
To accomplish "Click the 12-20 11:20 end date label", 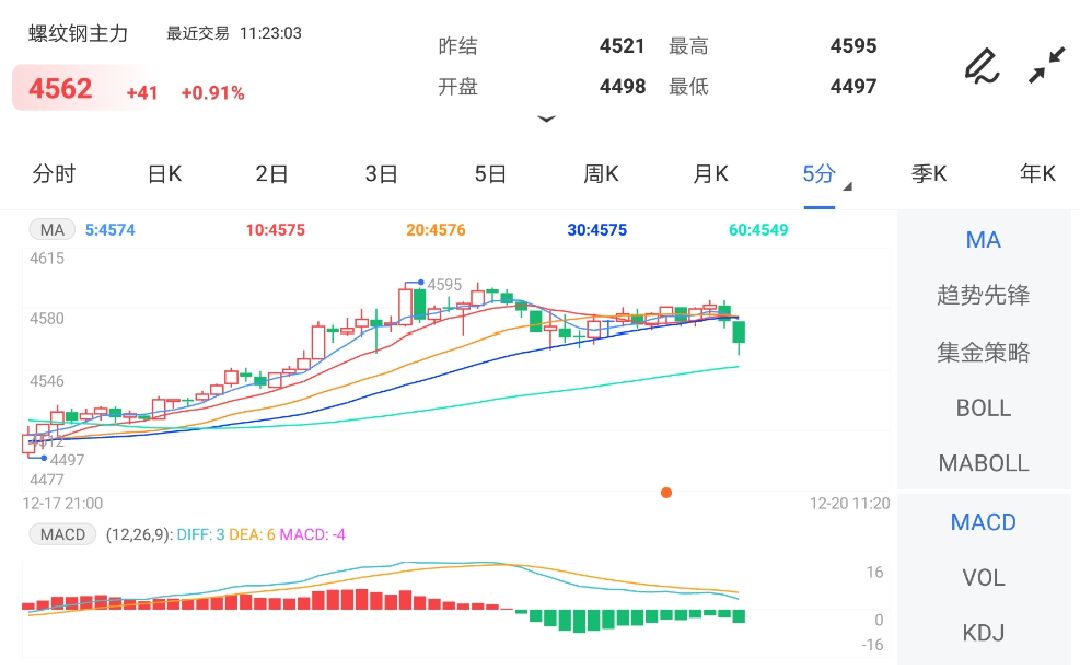I will (x=850, y=503).
